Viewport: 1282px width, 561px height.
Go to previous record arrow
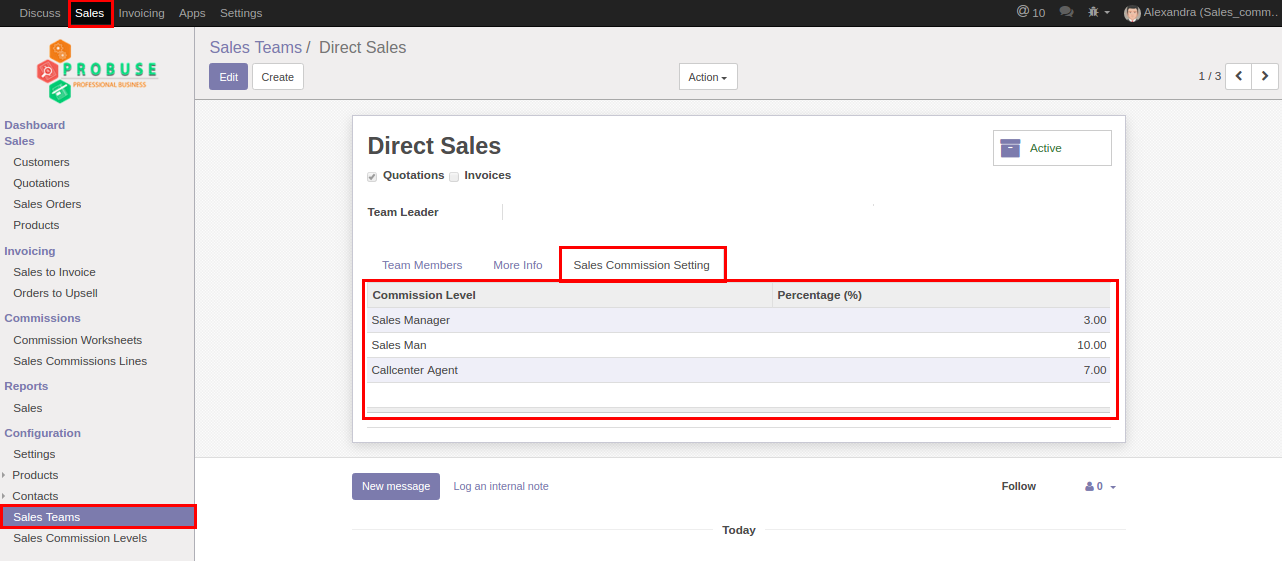click(1238, 76)
